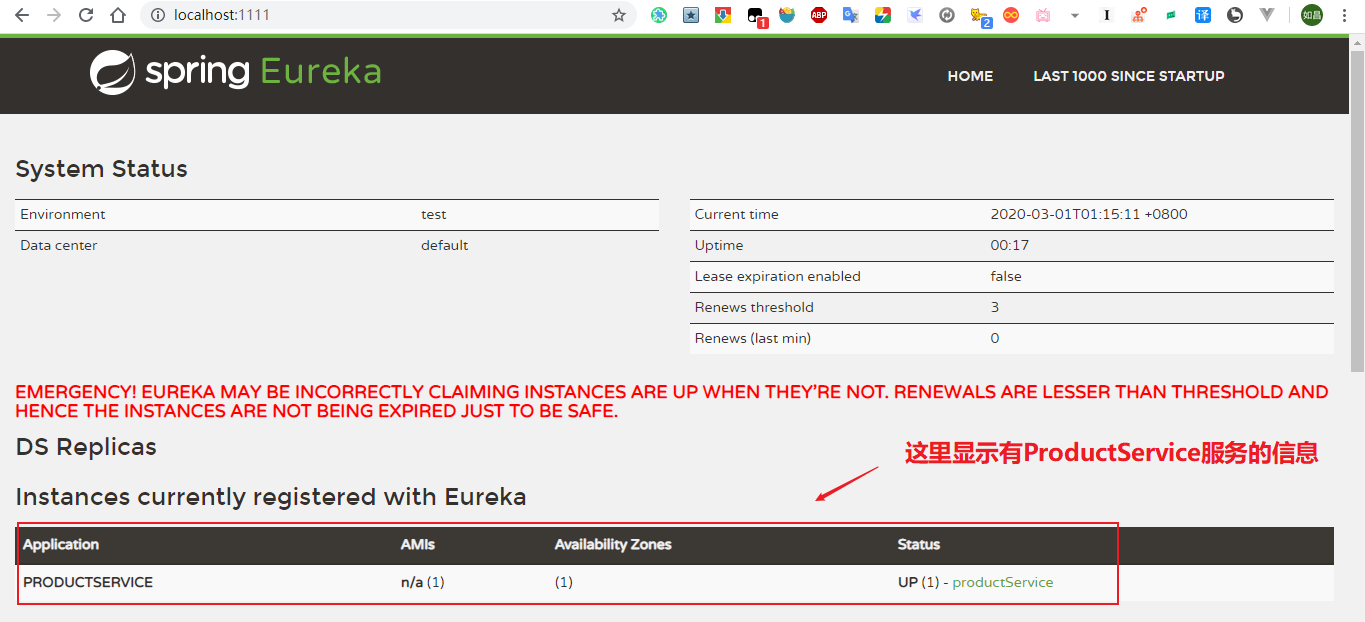Open the 如昌 profile avatar

pyautogui.click(x=1311, y=15)
